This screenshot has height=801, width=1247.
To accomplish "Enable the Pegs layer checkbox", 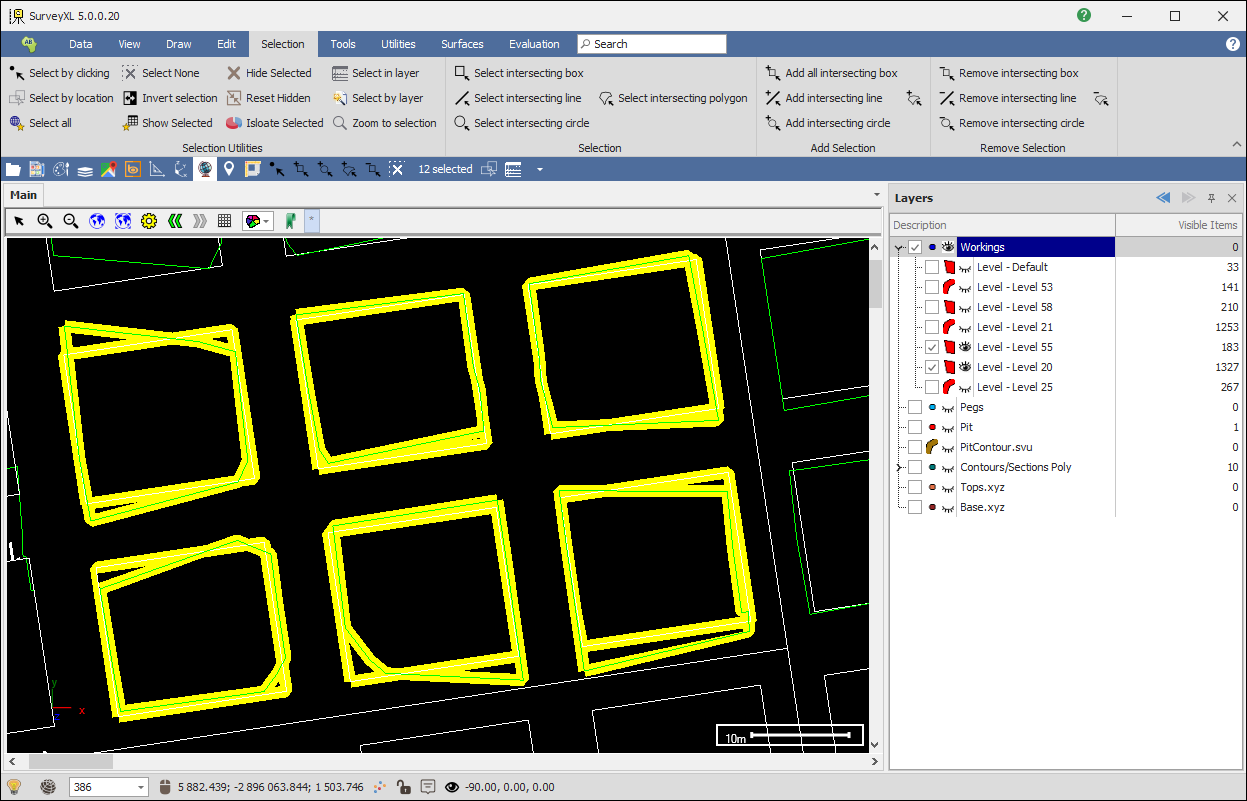I will click(915, 407).
